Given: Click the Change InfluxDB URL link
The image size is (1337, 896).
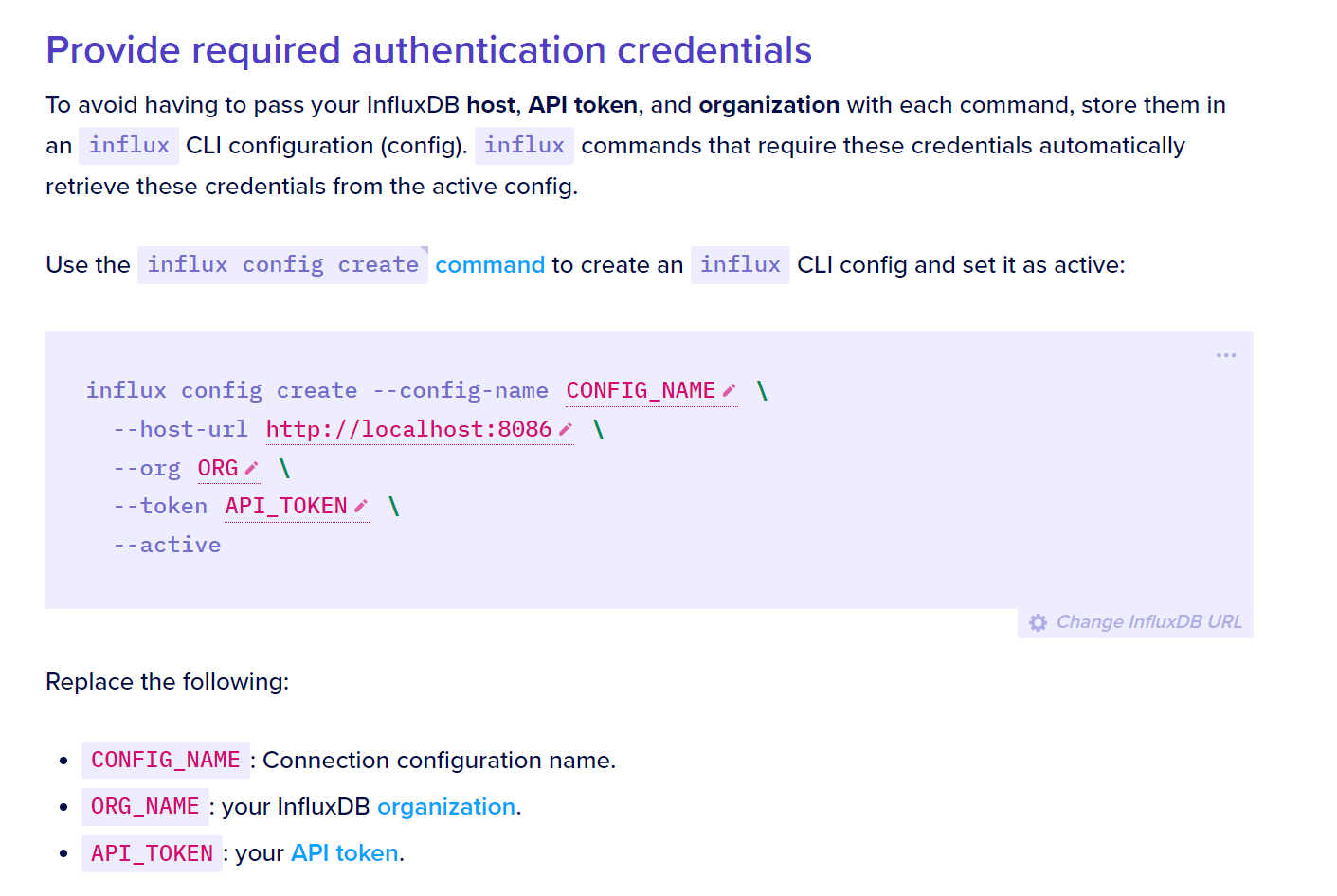Looking at the screenshot, I should 1148,622.
